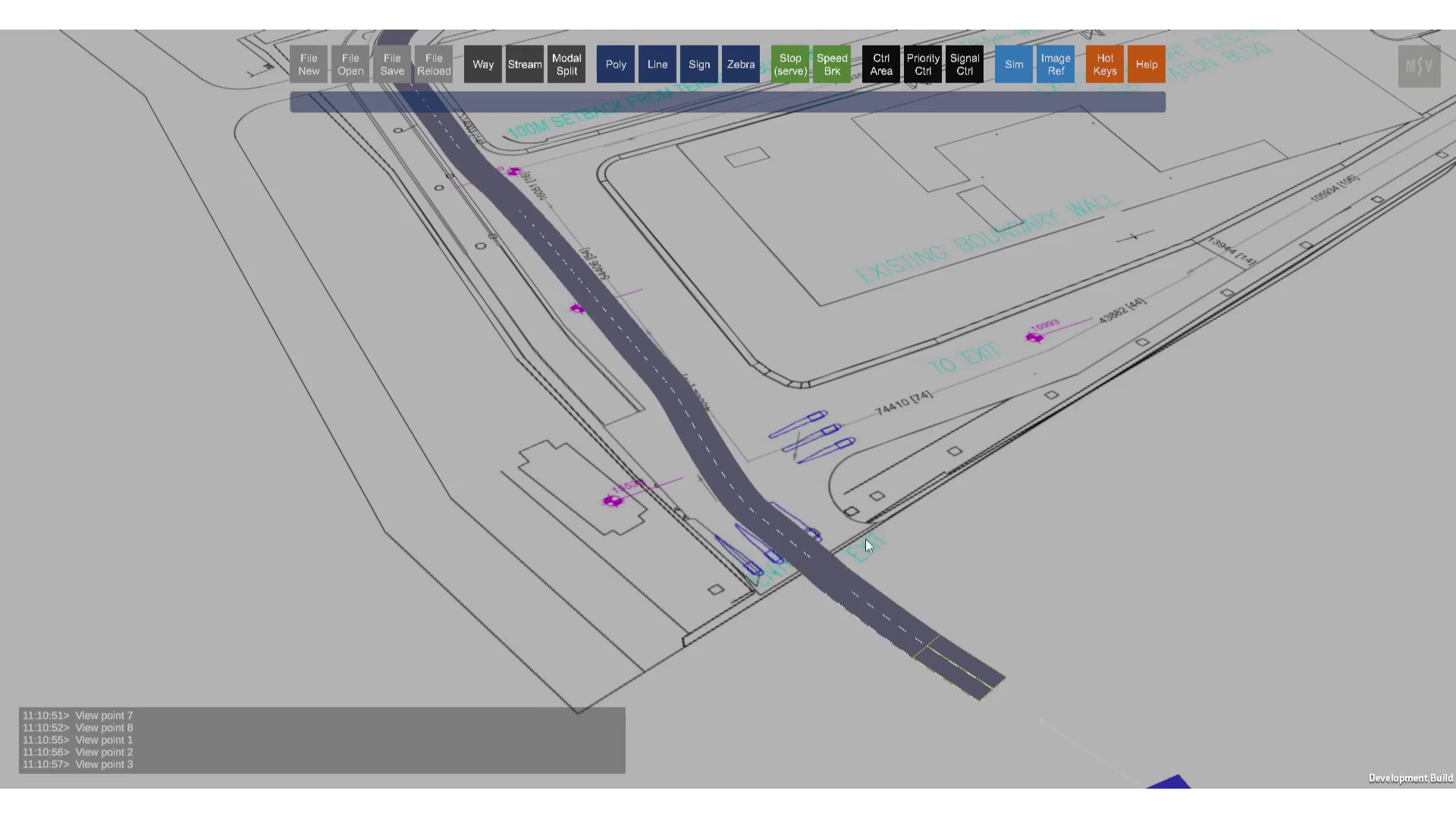Select the Speed Brk tool
The image size is (1456, 819).
pyautogui.click(x=832, y=64)
